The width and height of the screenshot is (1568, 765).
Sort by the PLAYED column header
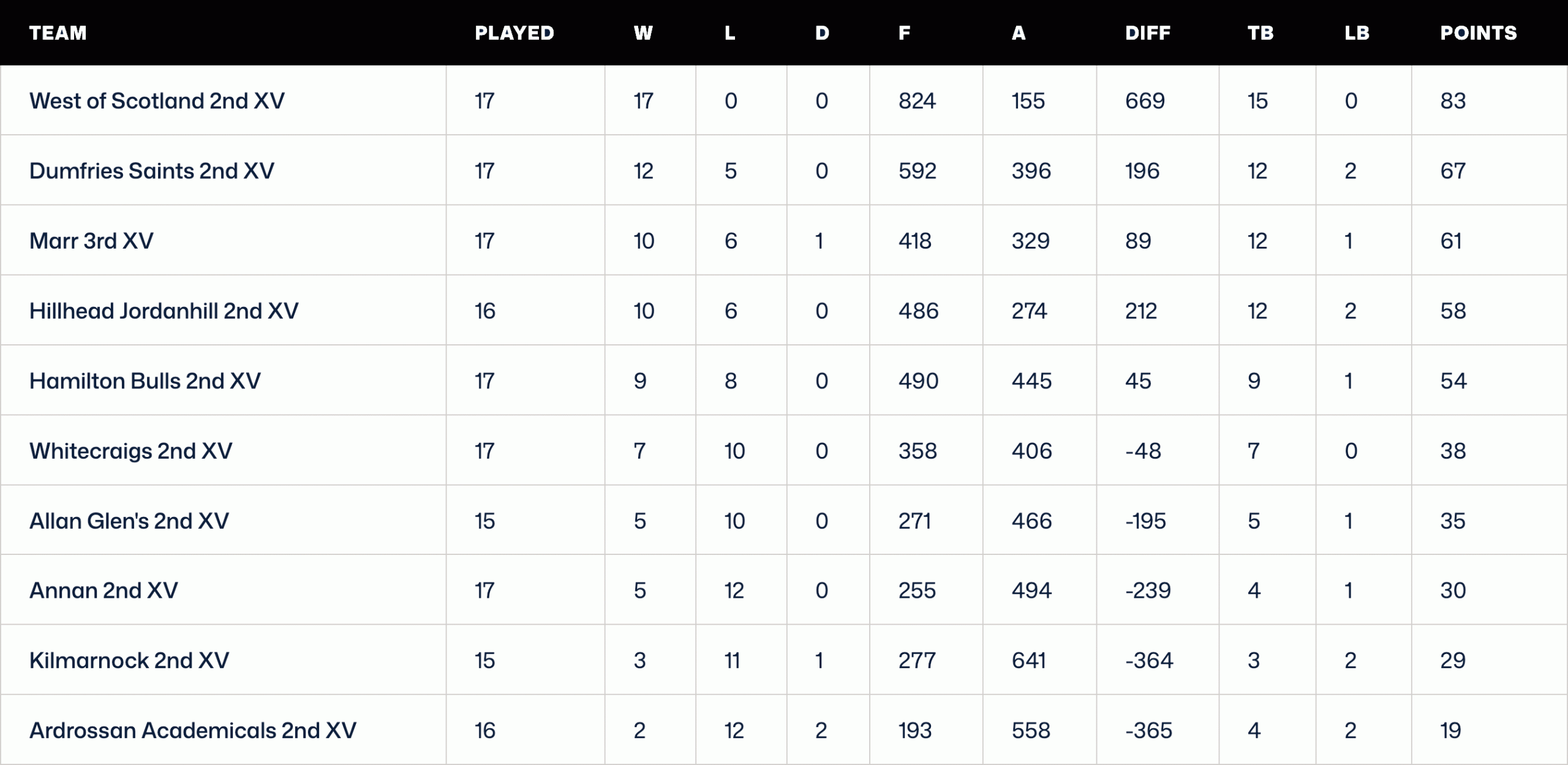point(514,33)
